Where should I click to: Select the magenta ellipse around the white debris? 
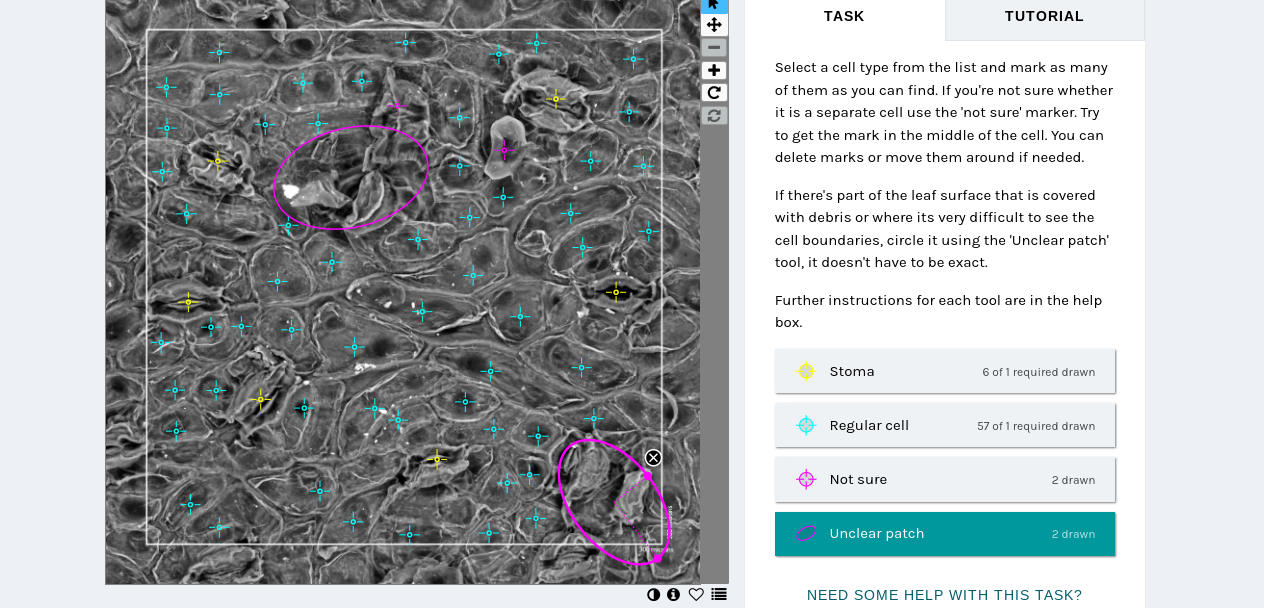(x=351, y=177)
